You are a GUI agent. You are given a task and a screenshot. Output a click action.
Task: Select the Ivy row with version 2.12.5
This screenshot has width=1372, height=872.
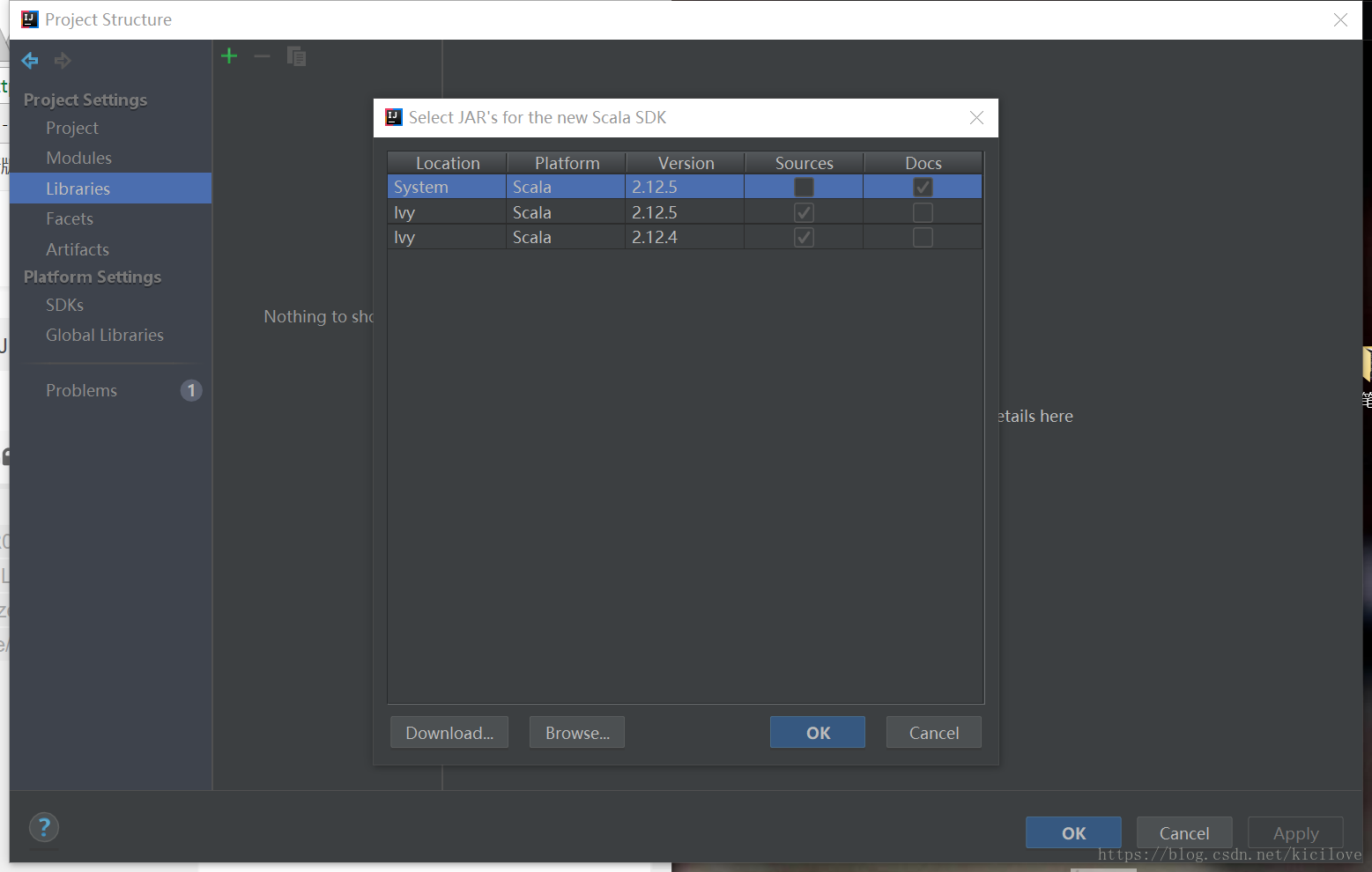(685, 212)
